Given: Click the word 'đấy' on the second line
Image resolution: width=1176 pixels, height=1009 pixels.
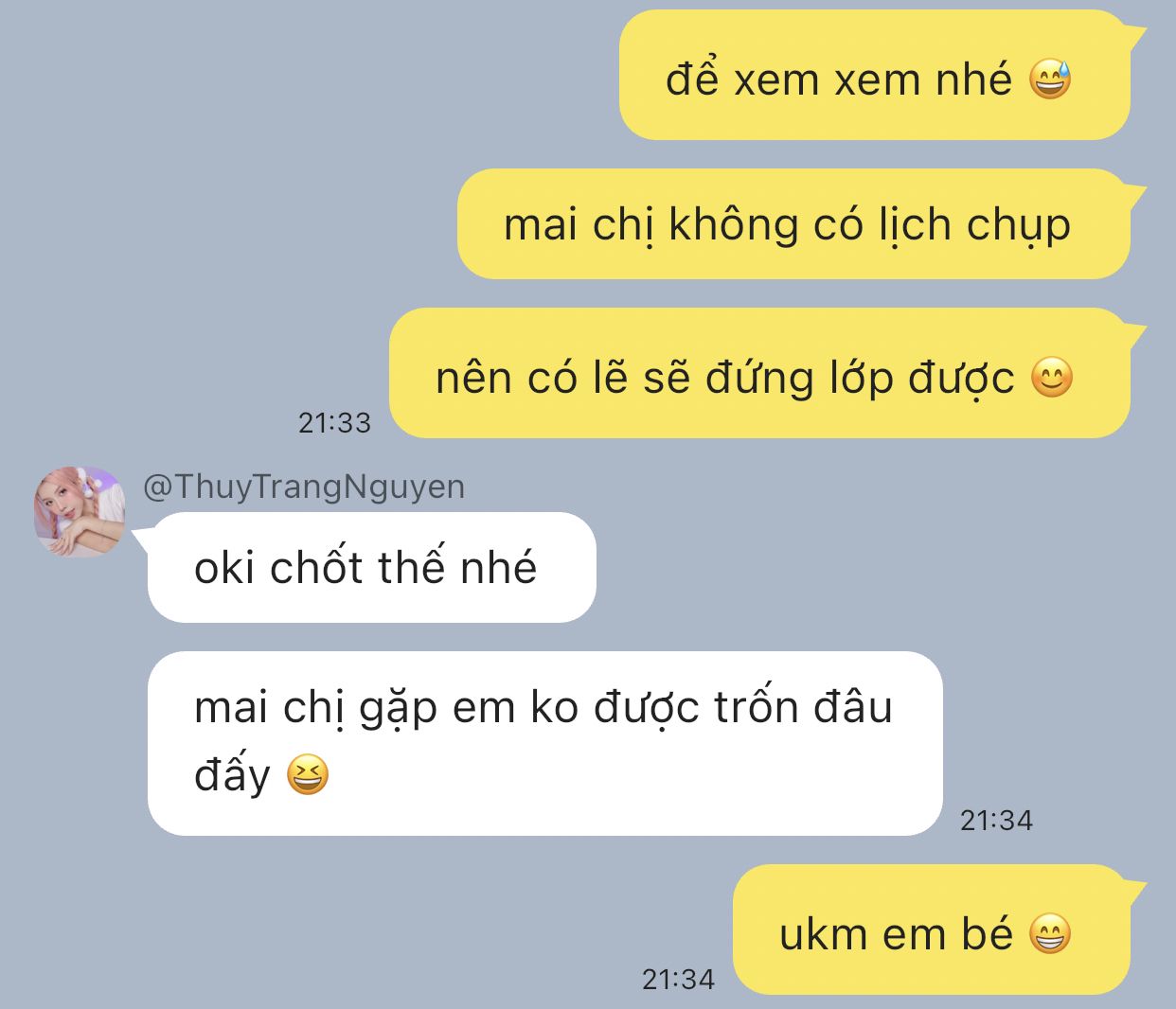Looking at the screenshot, I should [x=232, y=774].
